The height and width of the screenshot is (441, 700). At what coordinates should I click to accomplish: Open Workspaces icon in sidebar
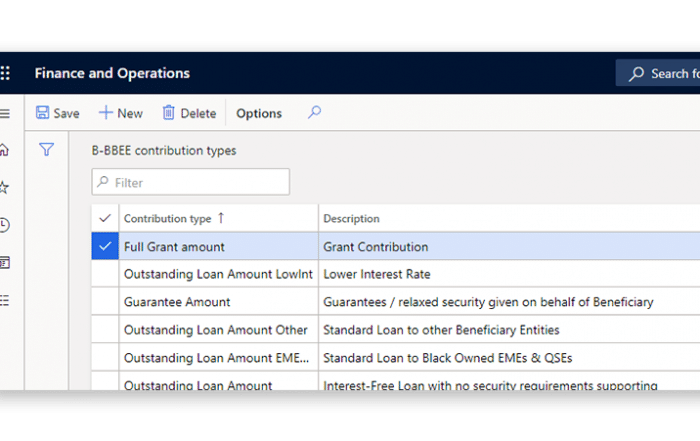tap(5, 262)
